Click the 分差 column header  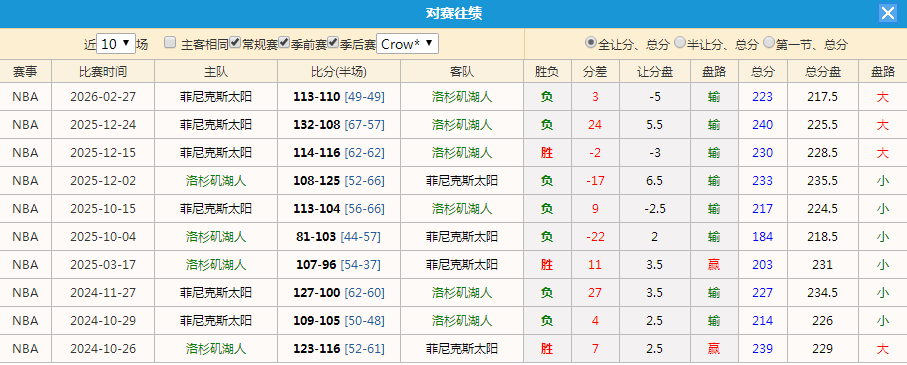[595, 72]
